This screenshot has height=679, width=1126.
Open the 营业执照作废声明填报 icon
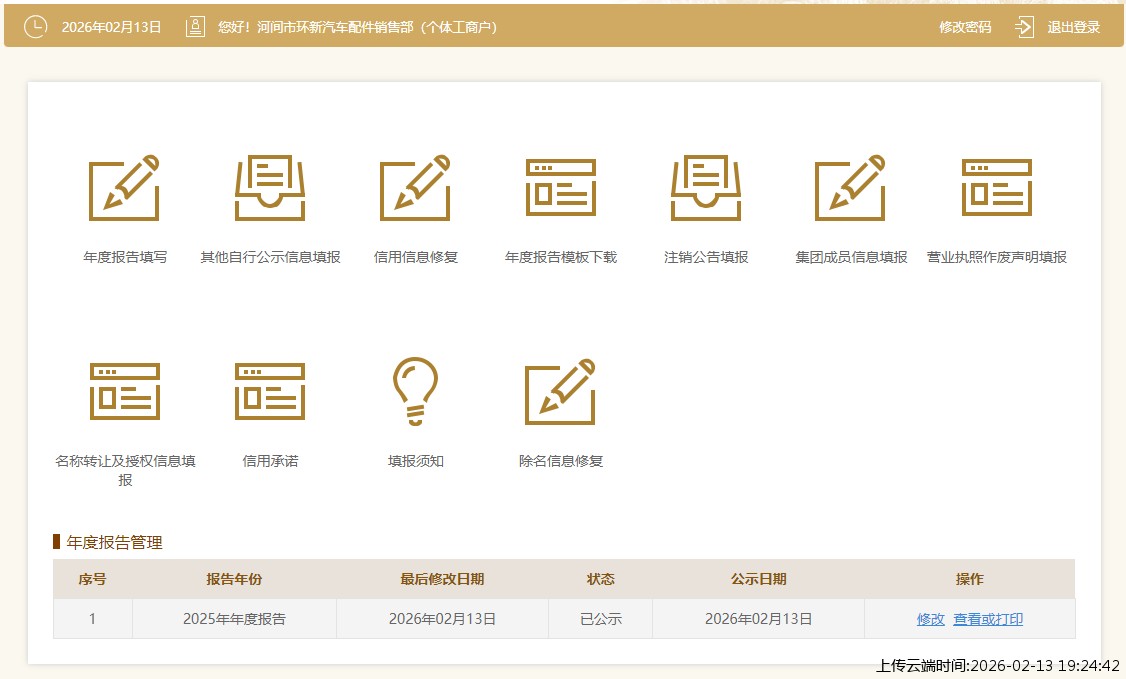coord(996,188)
